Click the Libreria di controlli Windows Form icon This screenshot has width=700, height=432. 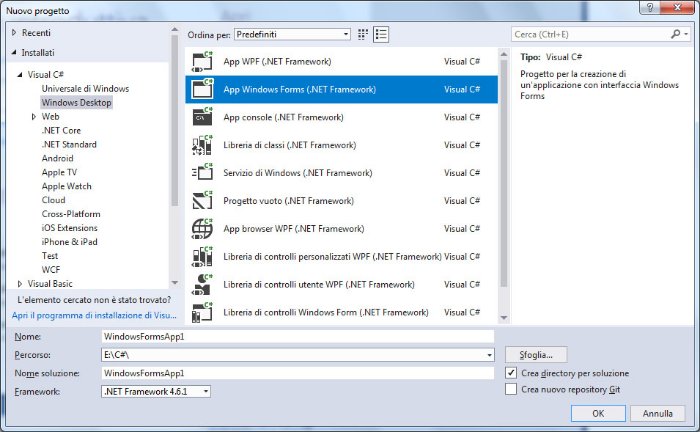click(x=202, y=312)
